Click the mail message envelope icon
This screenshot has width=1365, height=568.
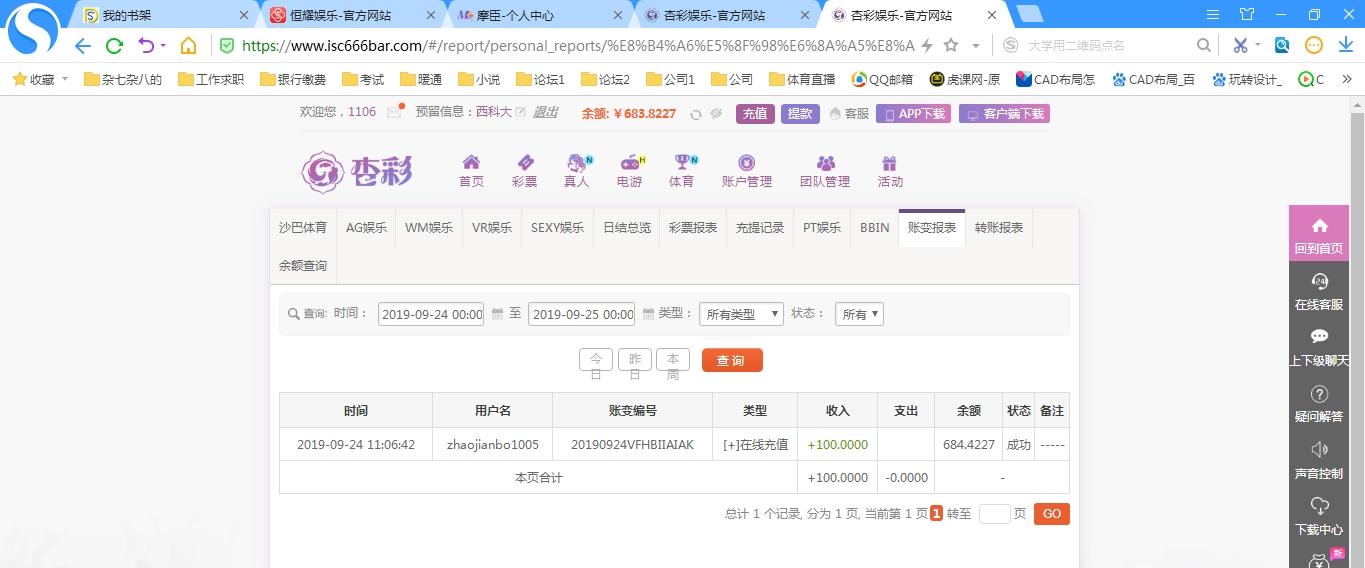[394, 113]
